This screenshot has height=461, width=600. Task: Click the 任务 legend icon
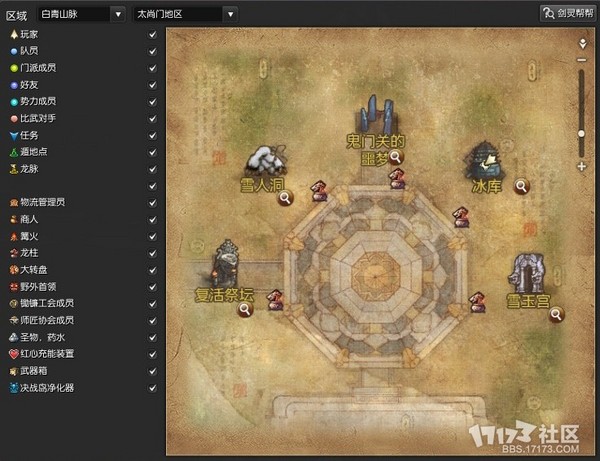14,135
